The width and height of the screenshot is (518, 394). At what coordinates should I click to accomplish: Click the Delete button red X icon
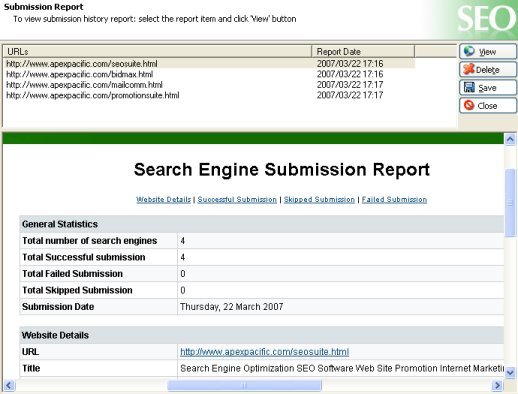tap(469, 69)
